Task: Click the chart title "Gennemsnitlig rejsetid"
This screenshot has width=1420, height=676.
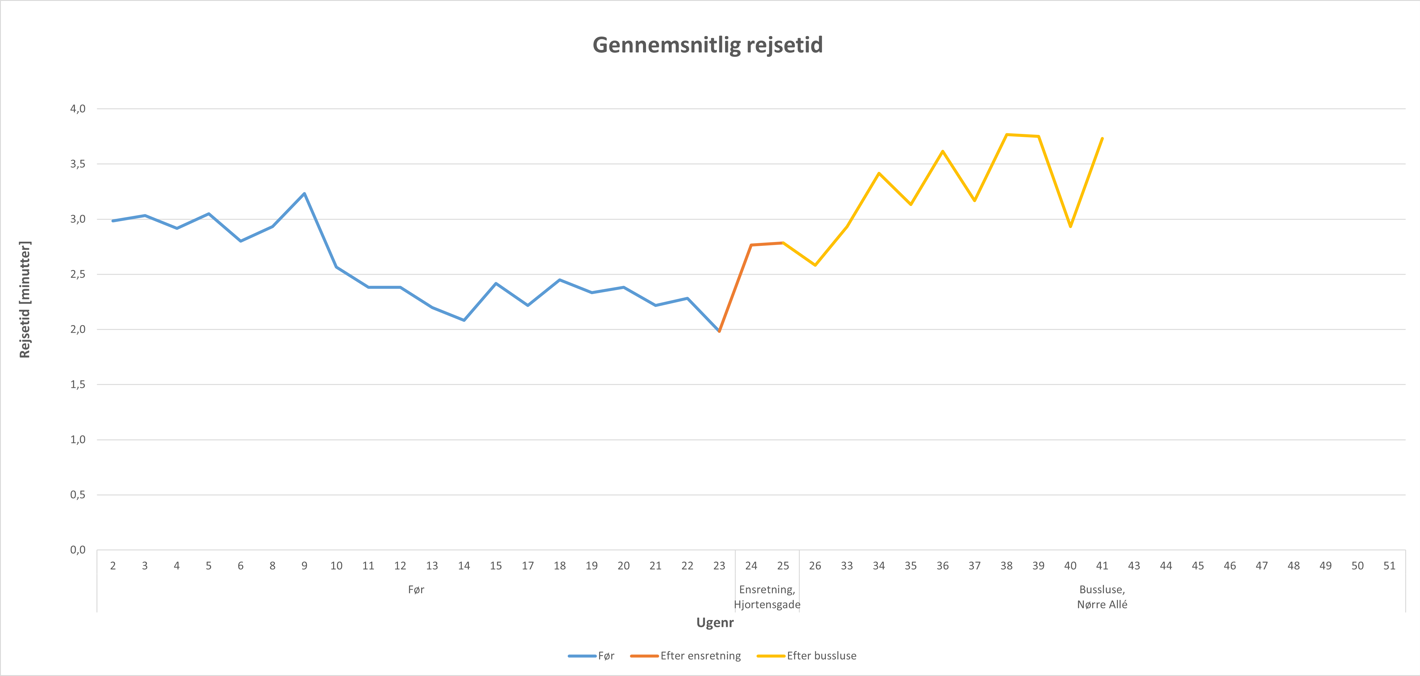Action: tap(708, 45)
